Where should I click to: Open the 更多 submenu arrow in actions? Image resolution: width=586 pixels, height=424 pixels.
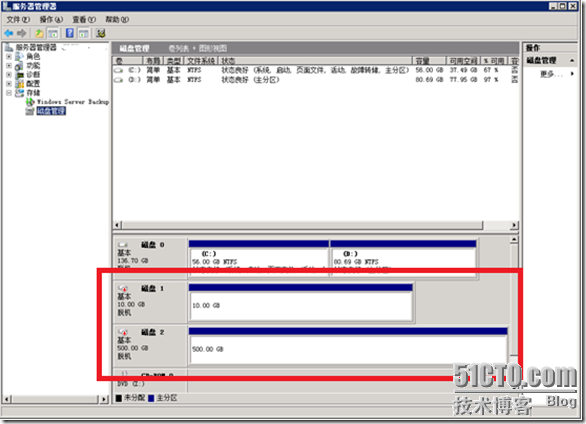point(572,74)
